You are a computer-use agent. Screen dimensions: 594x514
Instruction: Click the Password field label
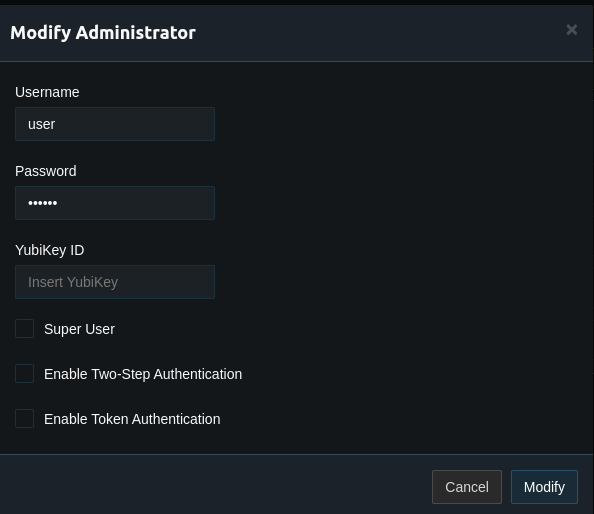pyautogui.click(x=46, y=171)
